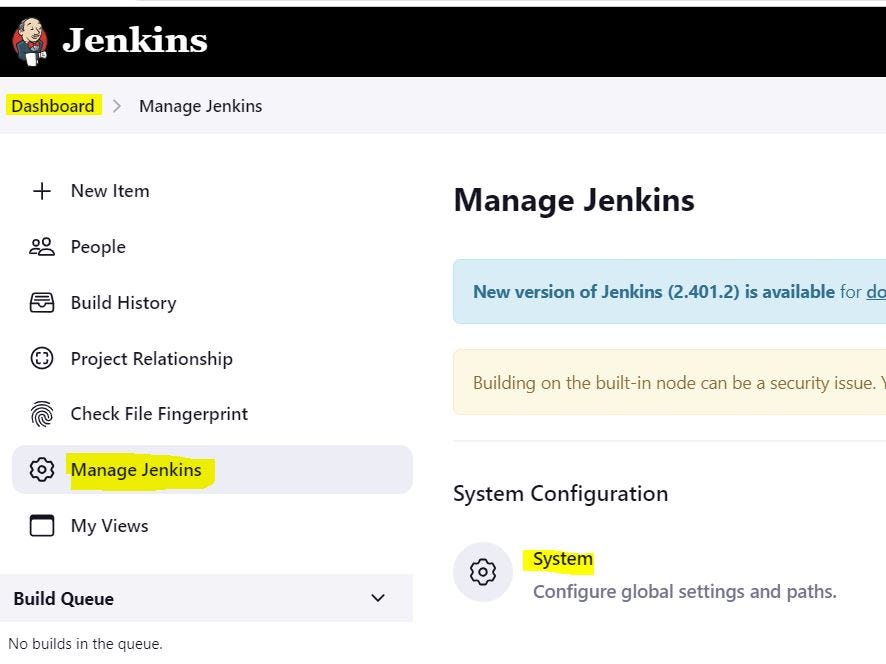Click the gear icon beside Manage Jenkins
886x664 pixels.
pos(42,469)
